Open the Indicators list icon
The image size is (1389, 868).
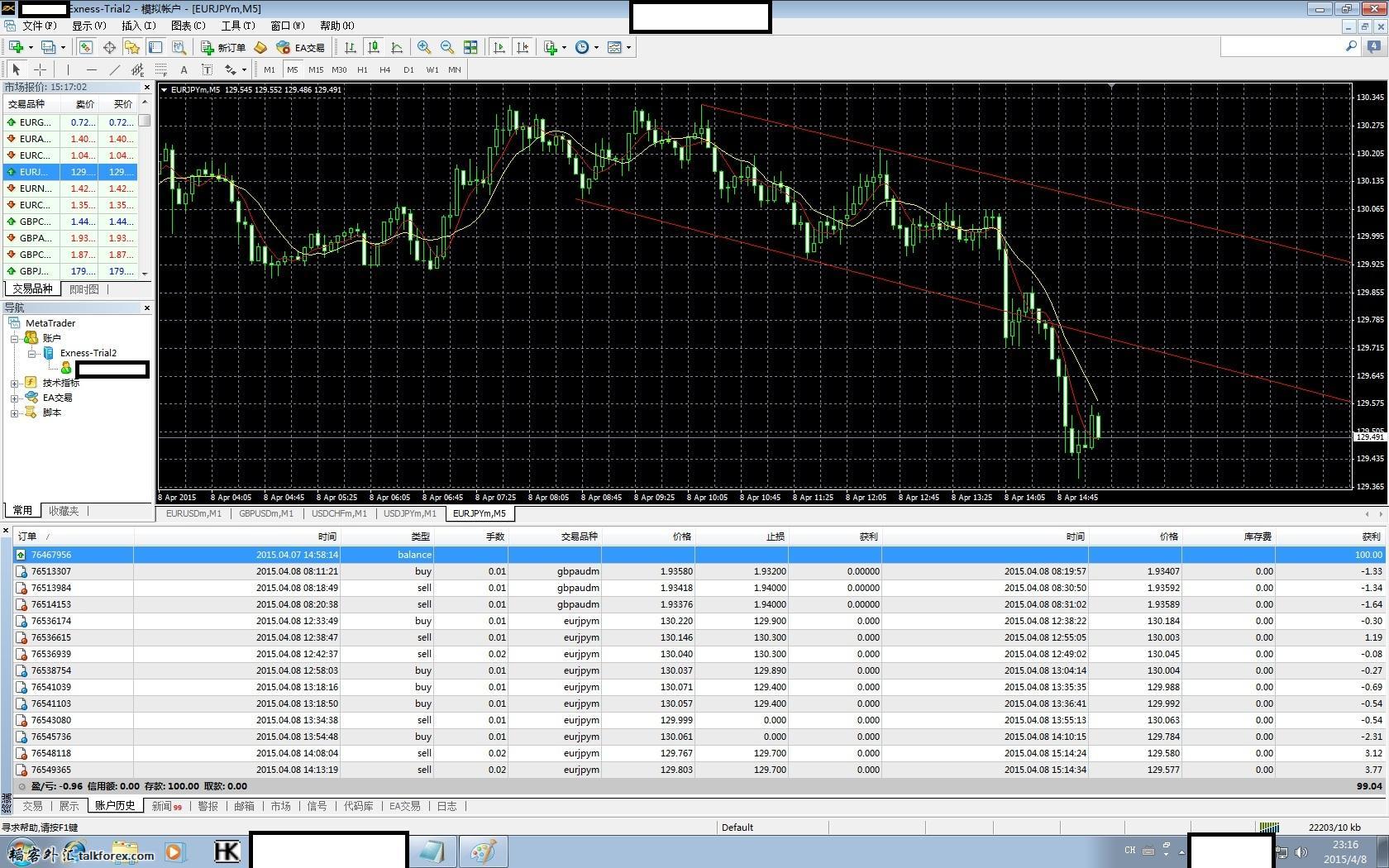pyautogui.click(x=551, y=47)
